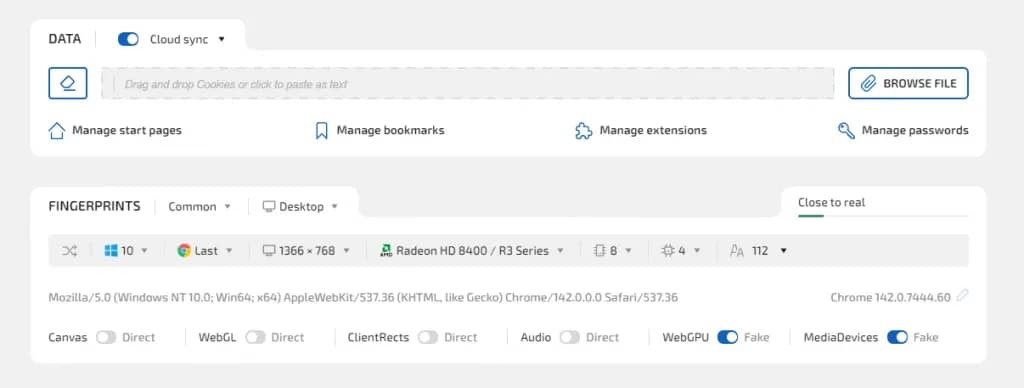The height and width of the screenshot is (388, 1024).
Task: Click the CPU cores icon beside 4
Action: tap(667, 251)
